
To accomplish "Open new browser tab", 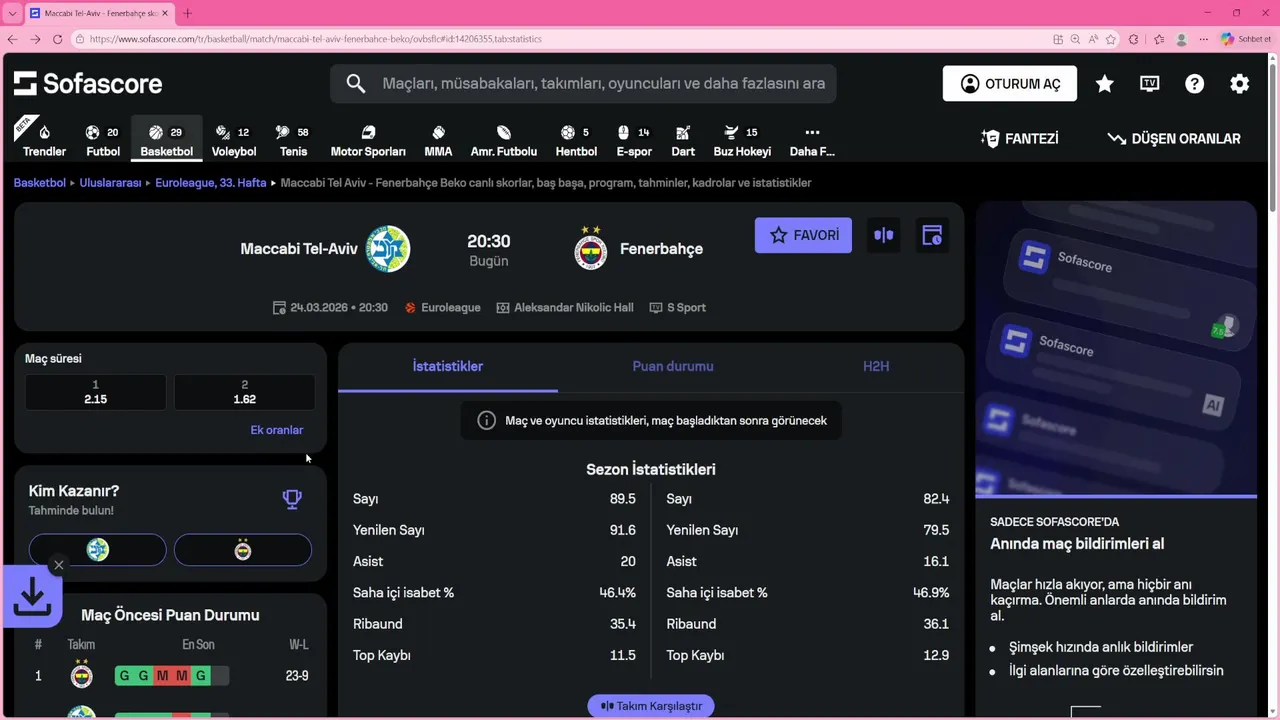I will [187, 13].
